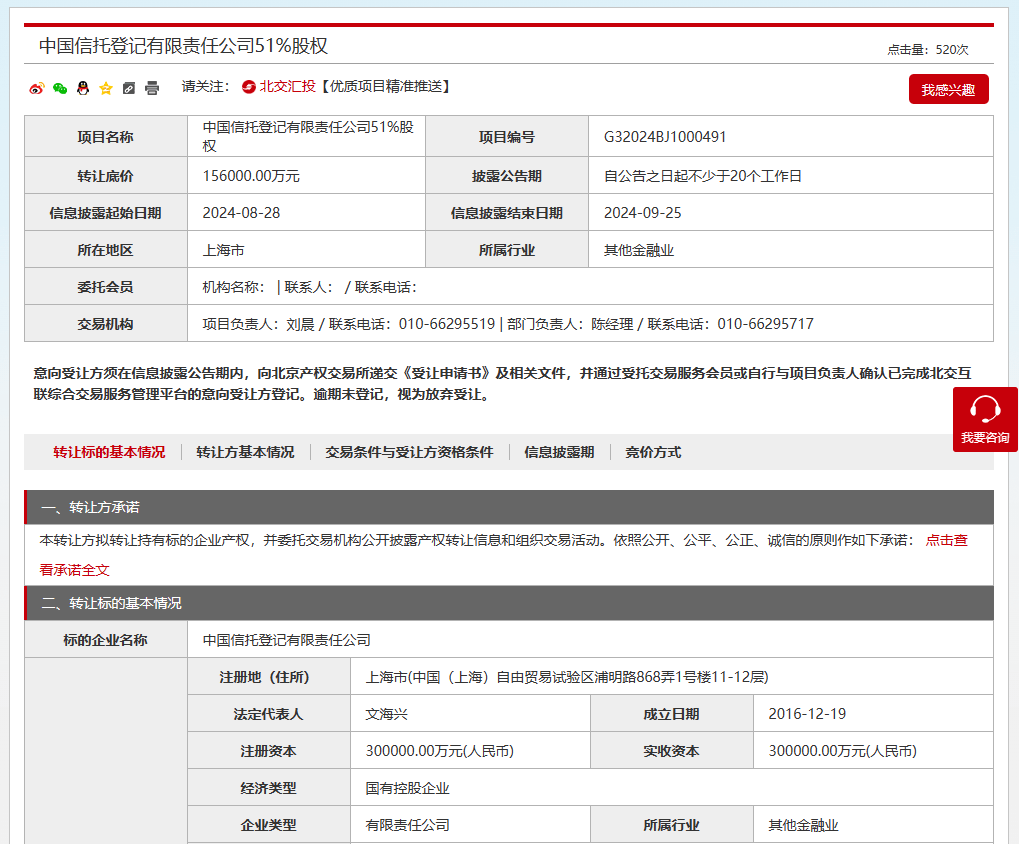The width and height of the screenshot is (1019, 844).
Task: Click the page title 中国信托登记有限责任公司51%股权
Action: pos(183,45)
